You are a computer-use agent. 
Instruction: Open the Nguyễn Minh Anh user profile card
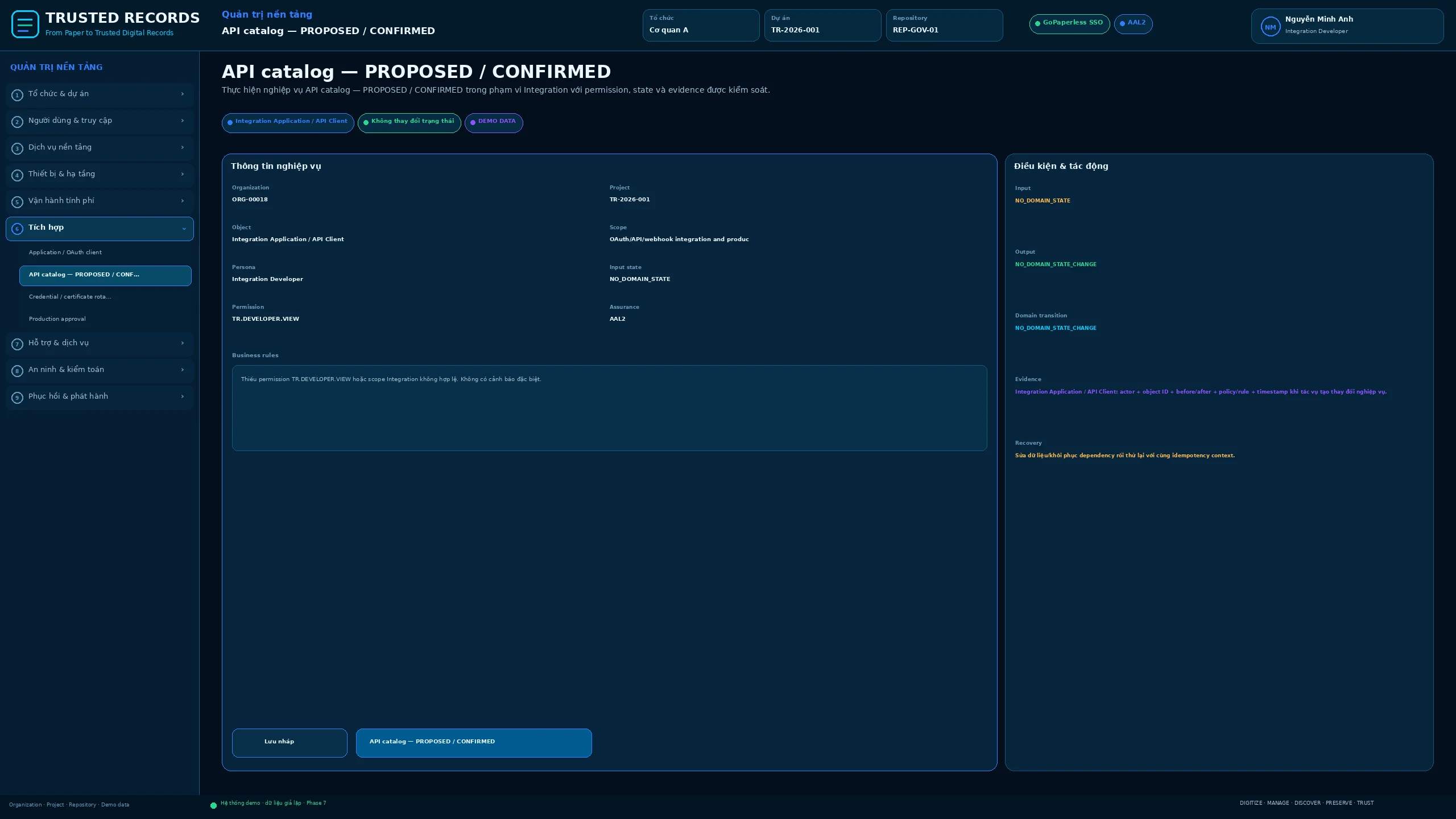coord(1347,26)
